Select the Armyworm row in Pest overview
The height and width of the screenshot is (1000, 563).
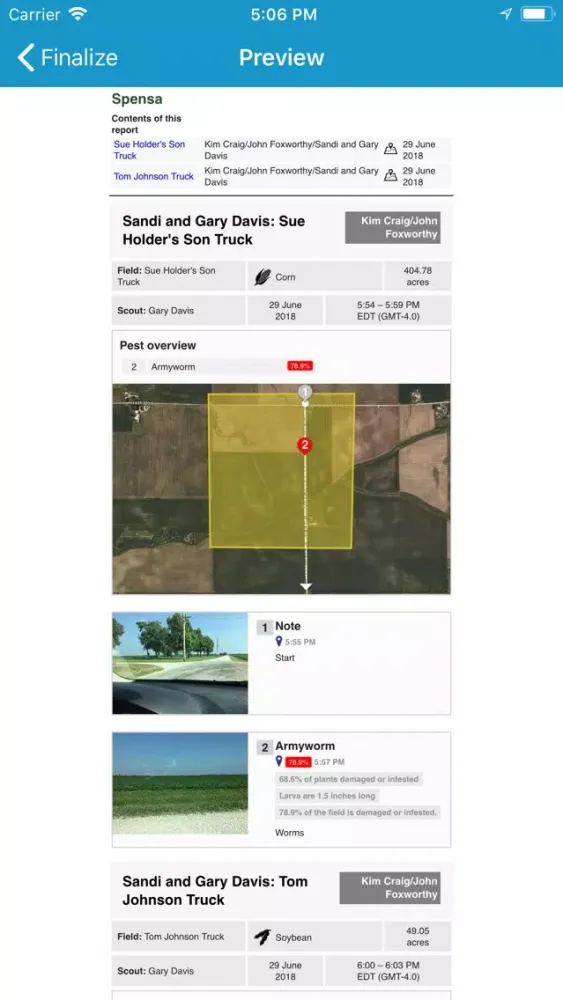[x=218, y=367]
